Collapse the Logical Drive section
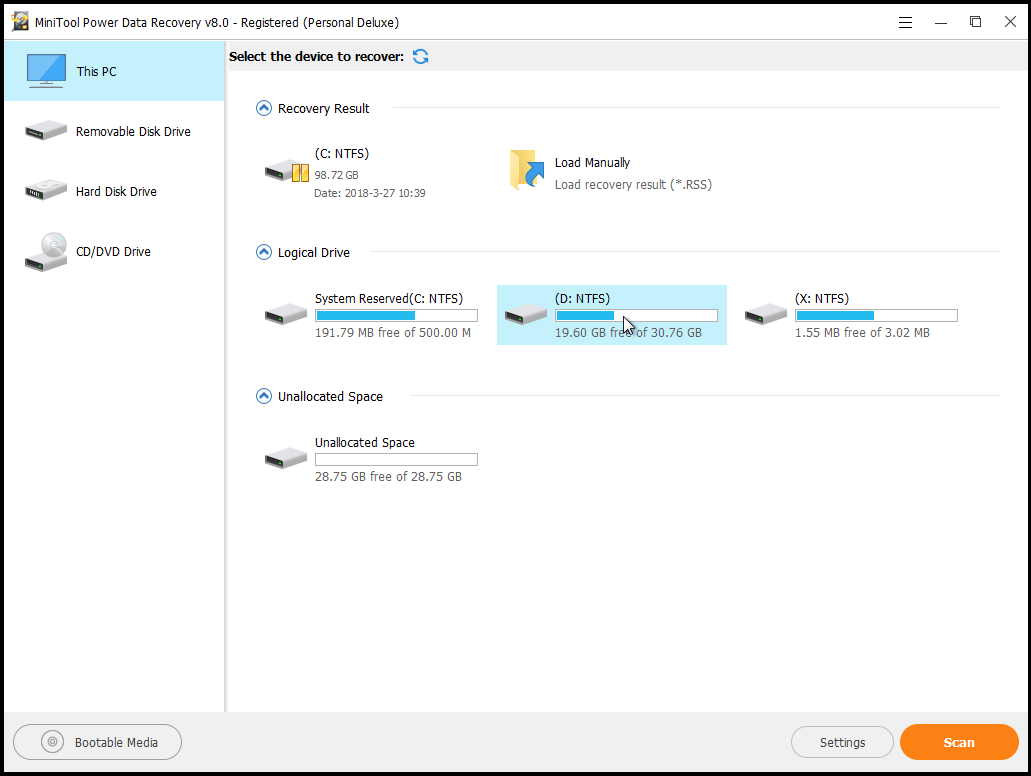 [264, 253]
